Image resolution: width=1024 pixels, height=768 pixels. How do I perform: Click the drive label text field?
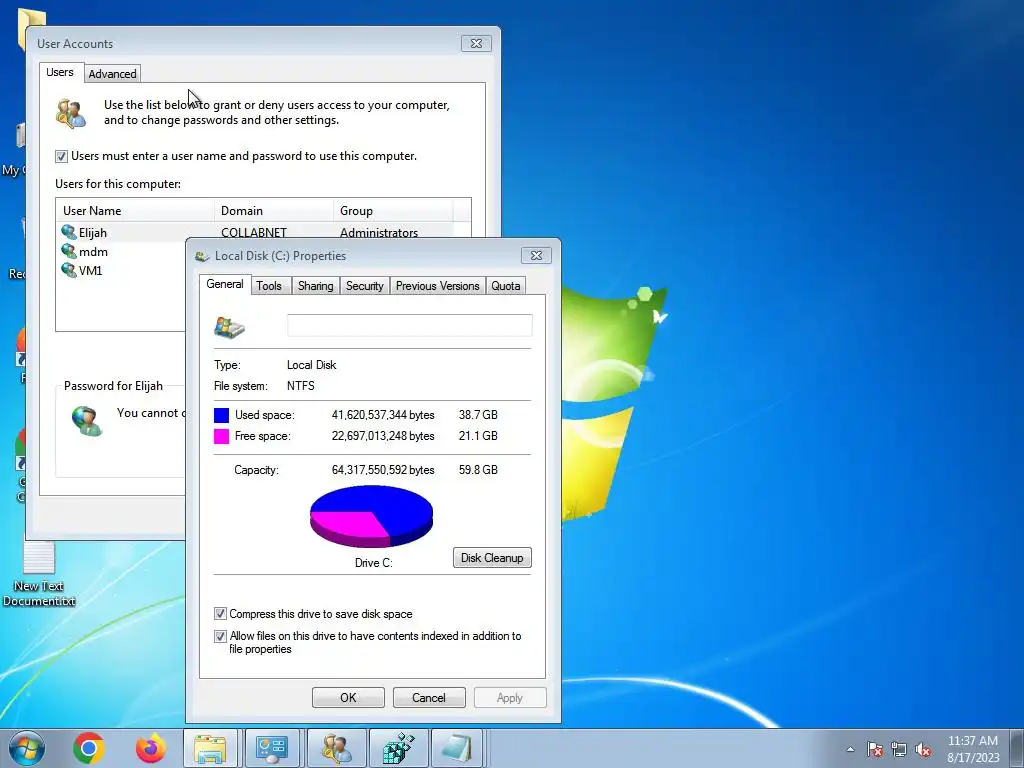click(x=409, y=325)
